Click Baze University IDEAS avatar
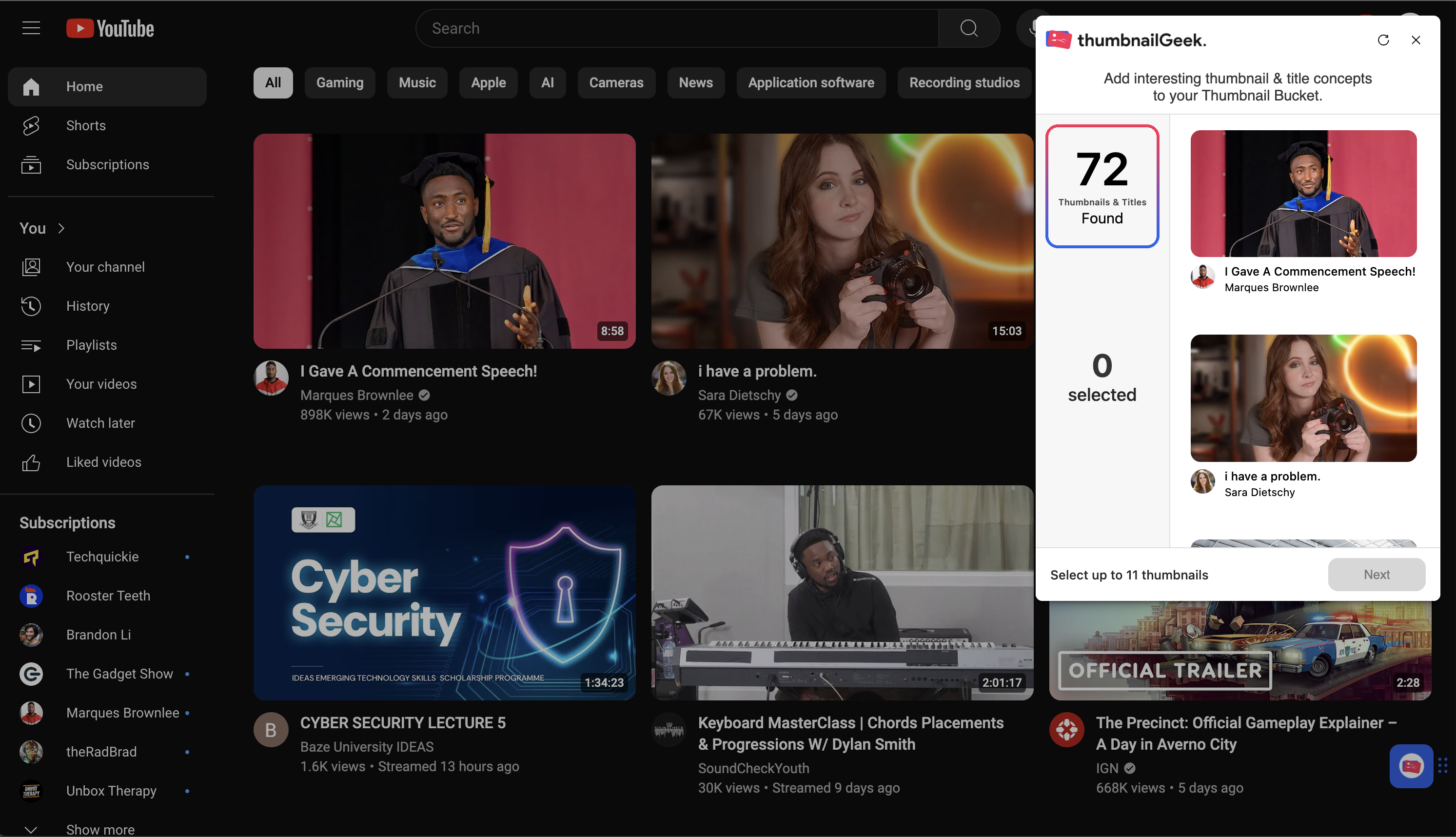1456x837 pixels. coord(271,730)
